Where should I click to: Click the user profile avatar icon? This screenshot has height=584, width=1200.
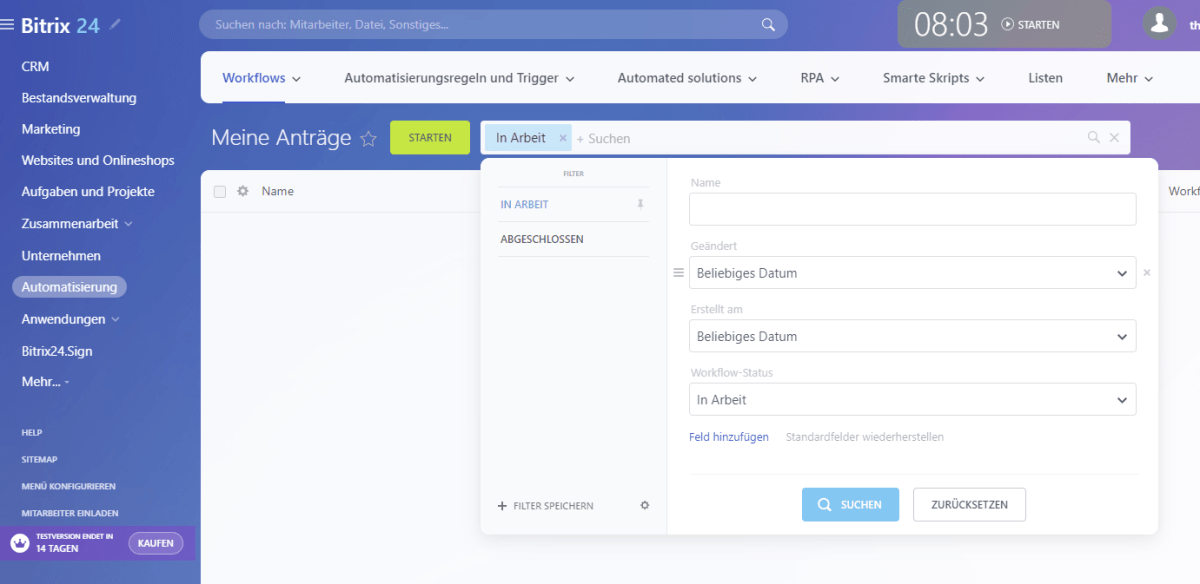tap(1159, 24)
